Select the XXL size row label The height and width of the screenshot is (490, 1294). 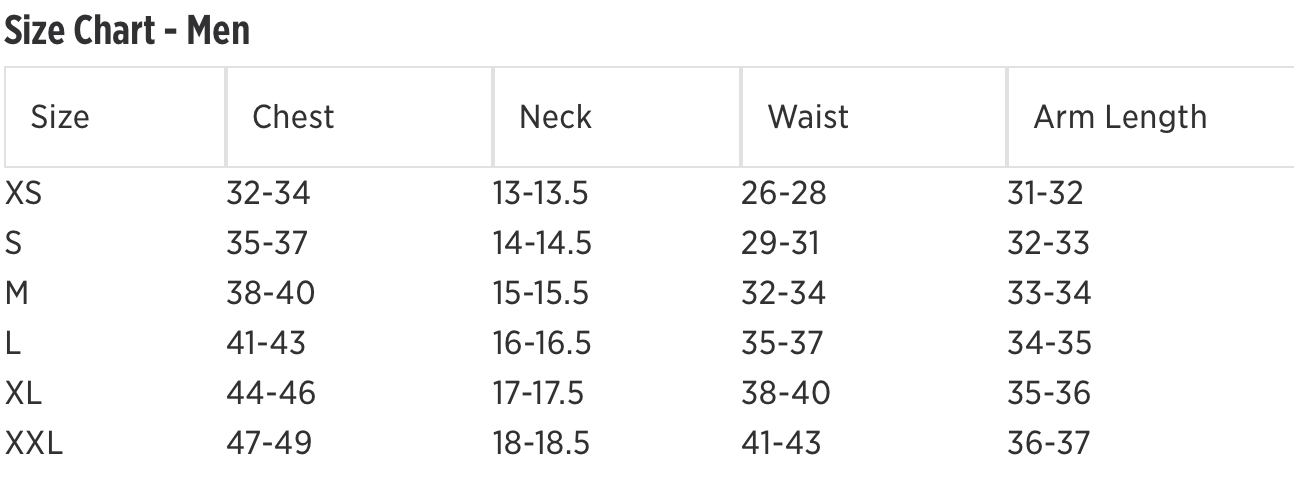(x=34, y=443)
